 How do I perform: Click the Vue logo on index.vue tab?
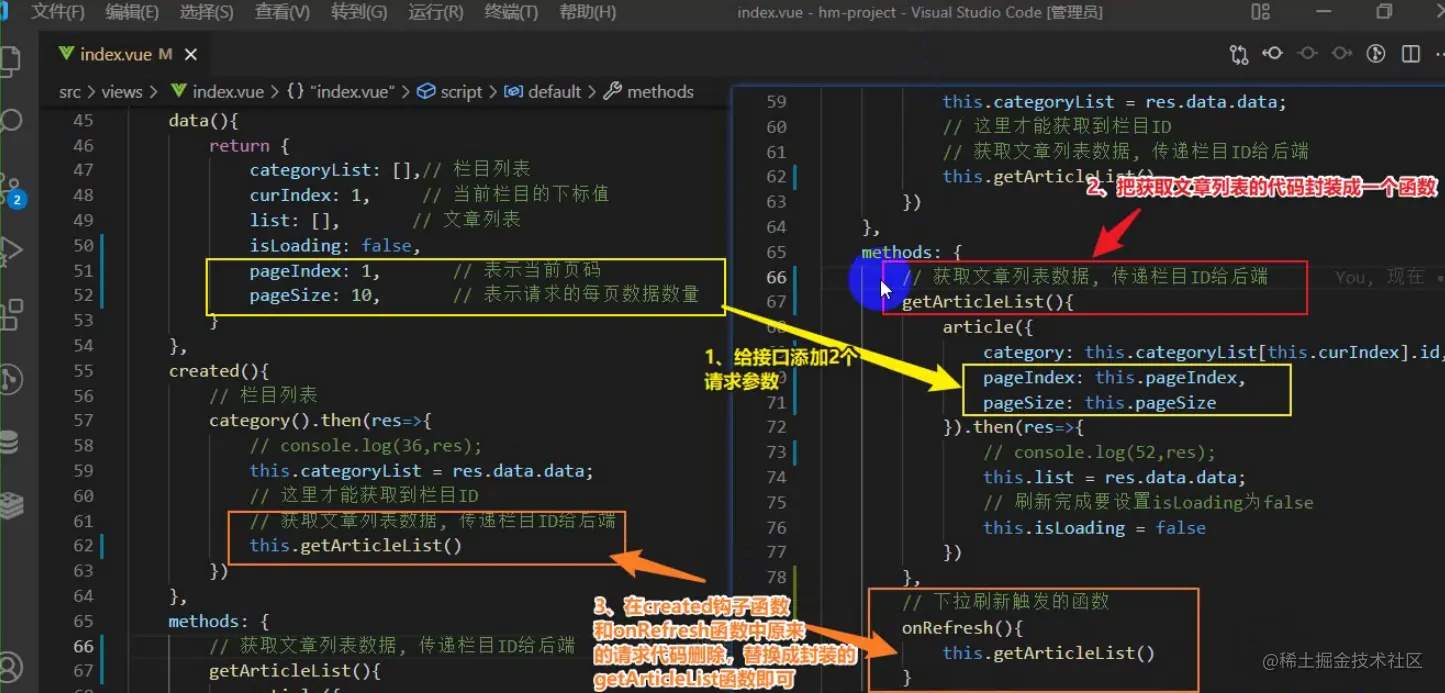coord(67,54)
